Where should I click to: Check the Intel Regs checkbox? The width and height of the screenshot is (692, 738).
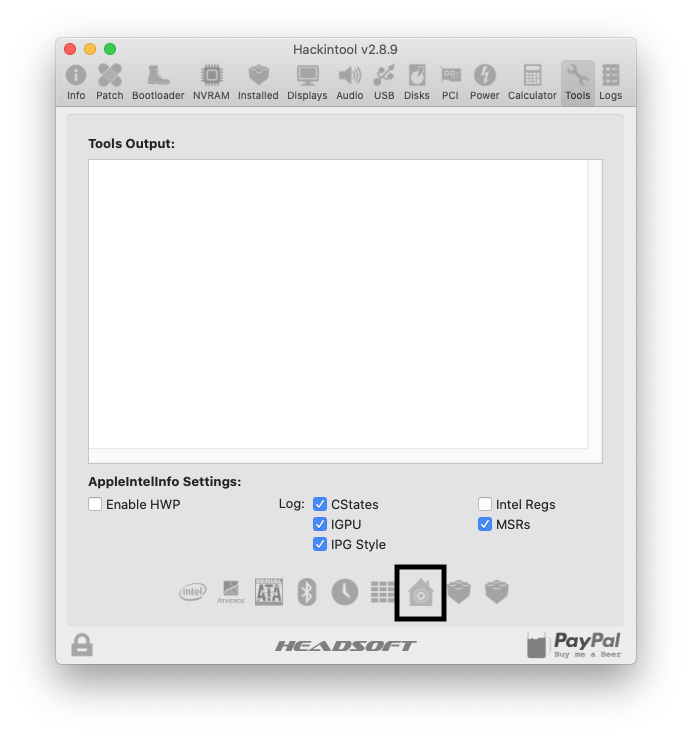485,504
